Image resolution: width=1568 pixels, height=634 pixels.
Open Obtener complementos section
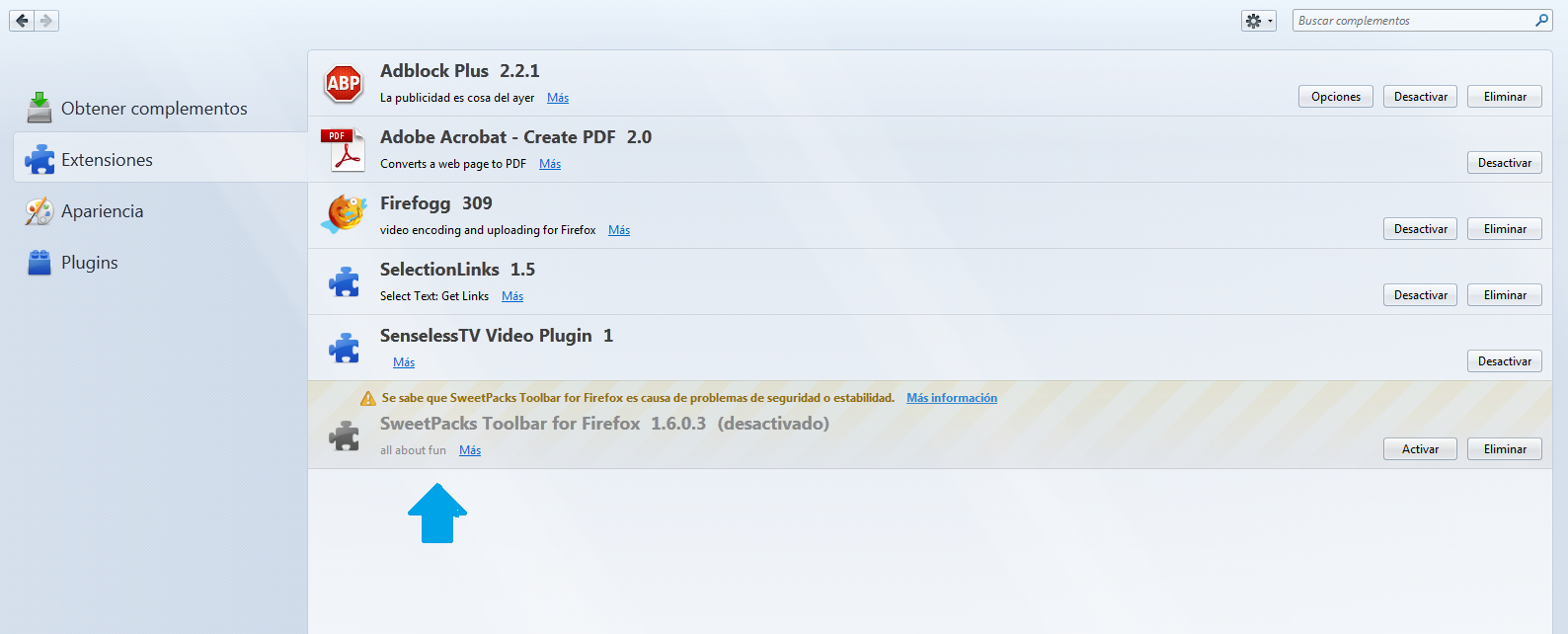tap(154, 109)
